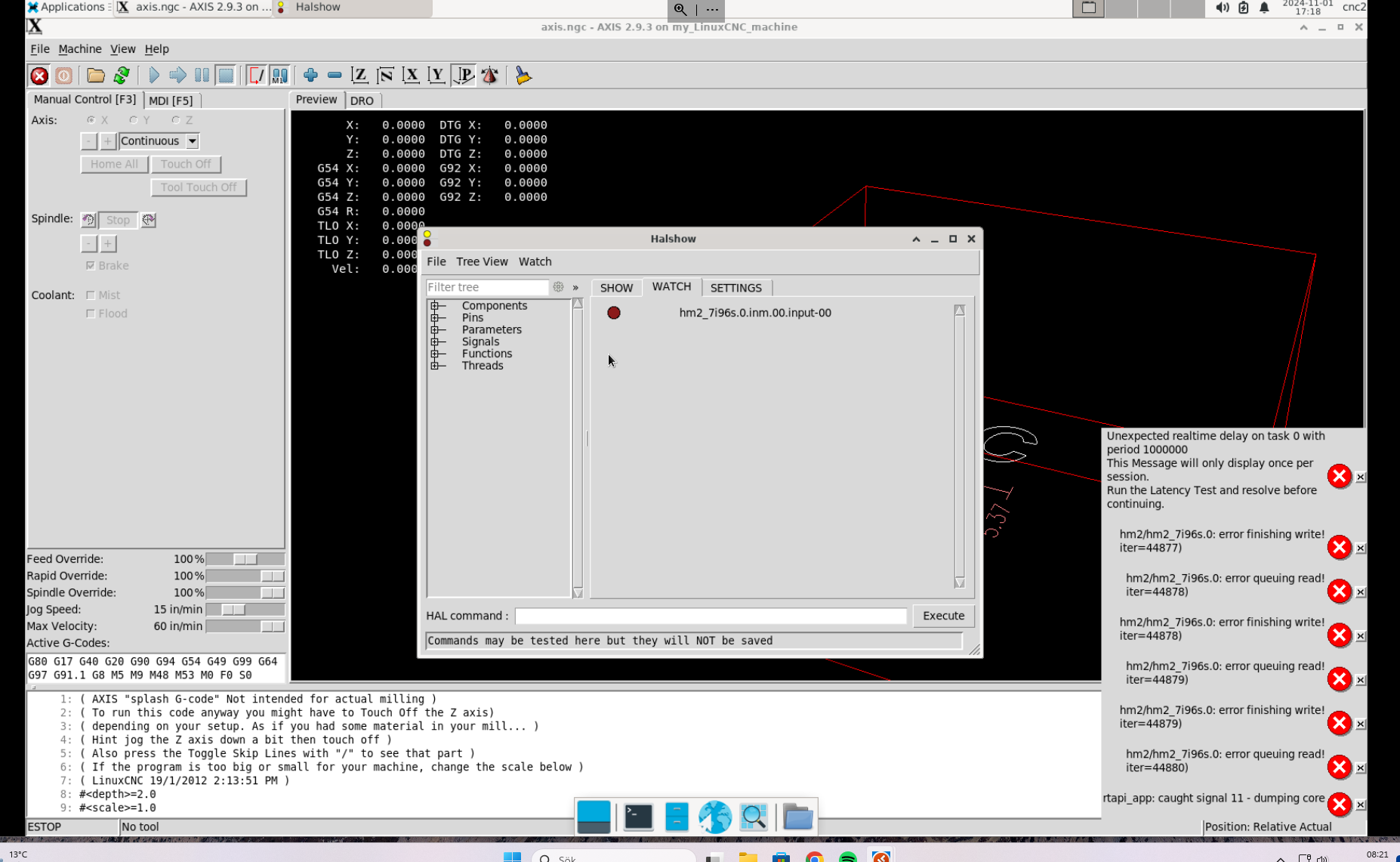Screen dimensions: 1400x862
Task: Open the AXIS File menu
Action: coord(40,49)
